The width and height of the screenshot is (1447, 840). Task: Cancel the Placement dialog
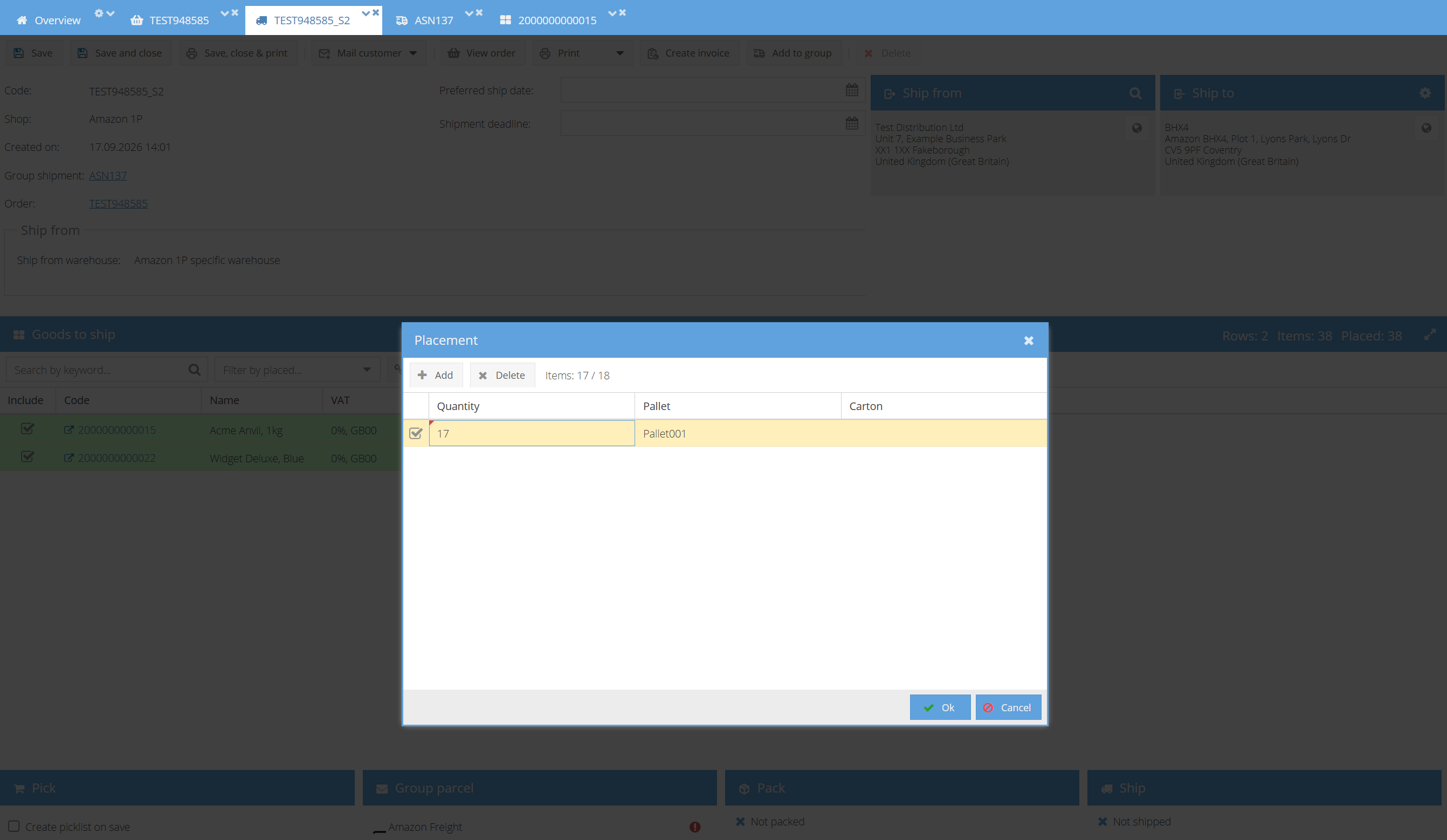1008,707
